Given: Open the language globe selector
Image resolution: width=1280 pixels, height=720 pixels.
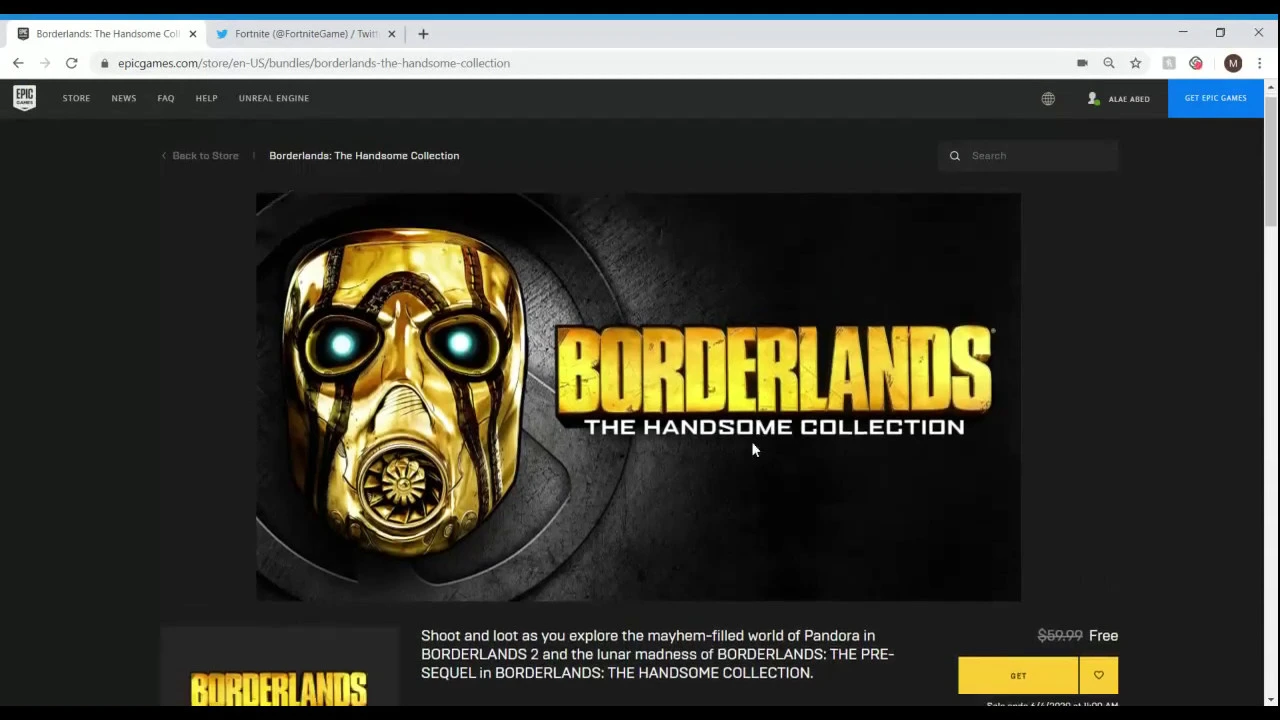Looking at the screenshot, I should click(x=1048, y=98).
